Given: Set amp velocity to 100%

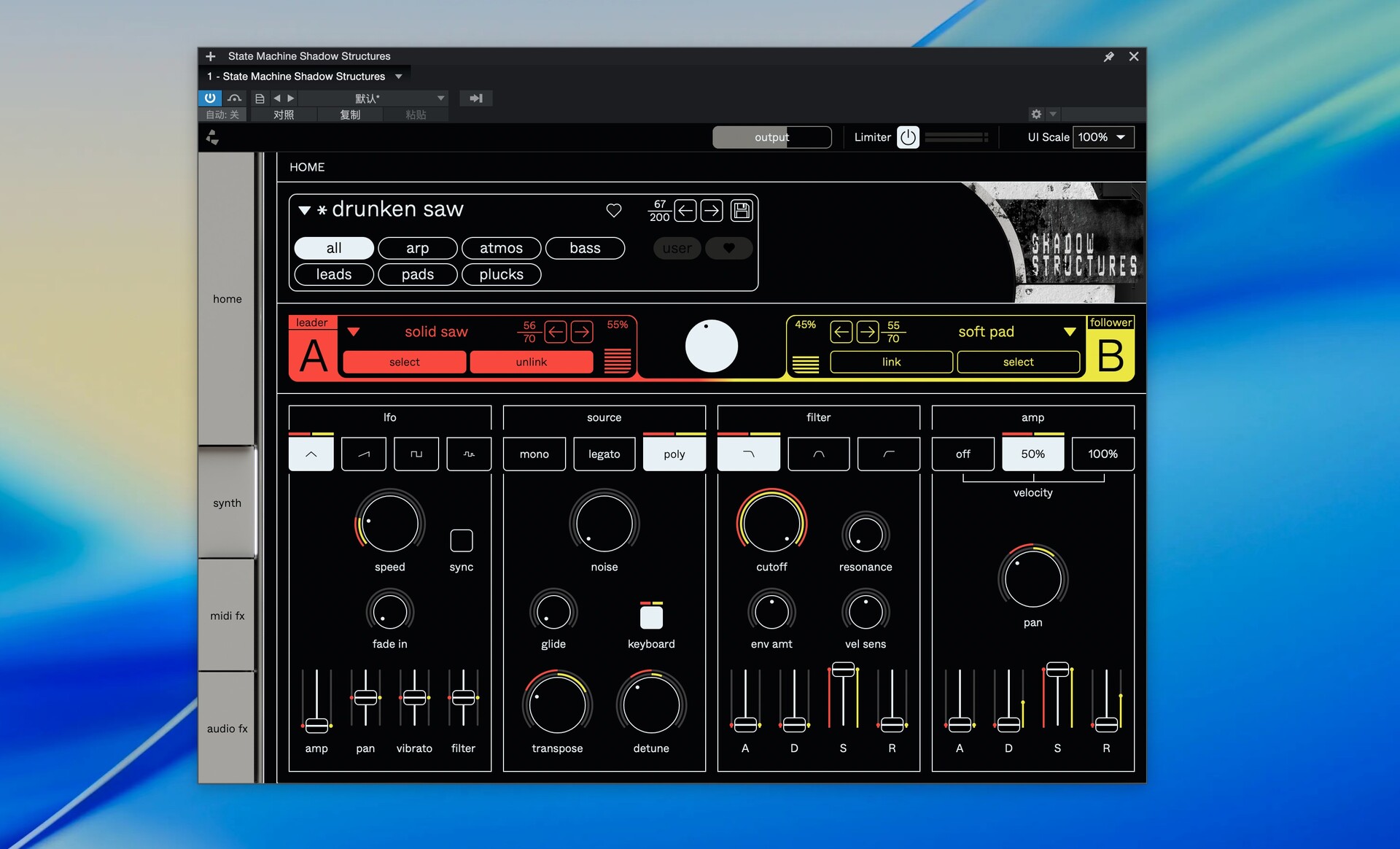Looking at the screenshot, I should pyautogui.click(x=1103, y=454).
